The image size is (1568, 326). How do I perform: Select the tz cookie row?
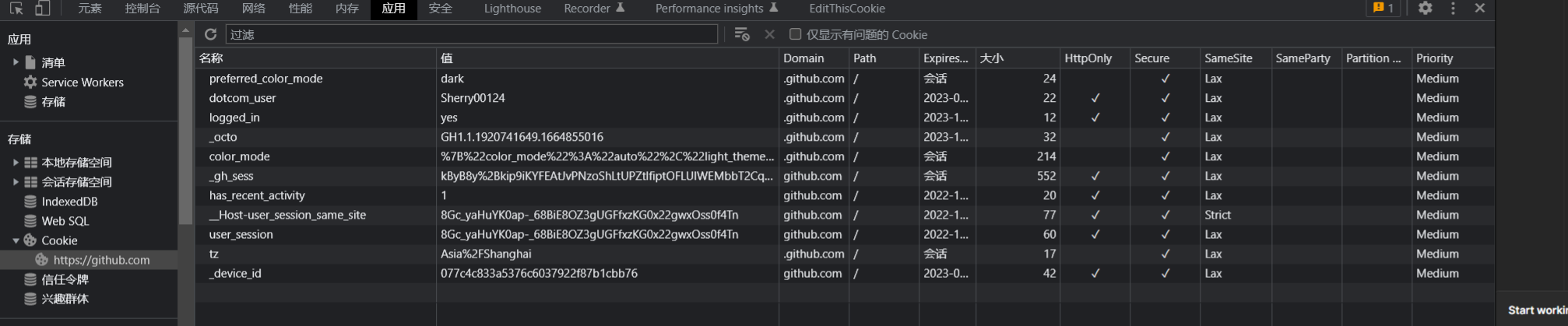[845, 254]
